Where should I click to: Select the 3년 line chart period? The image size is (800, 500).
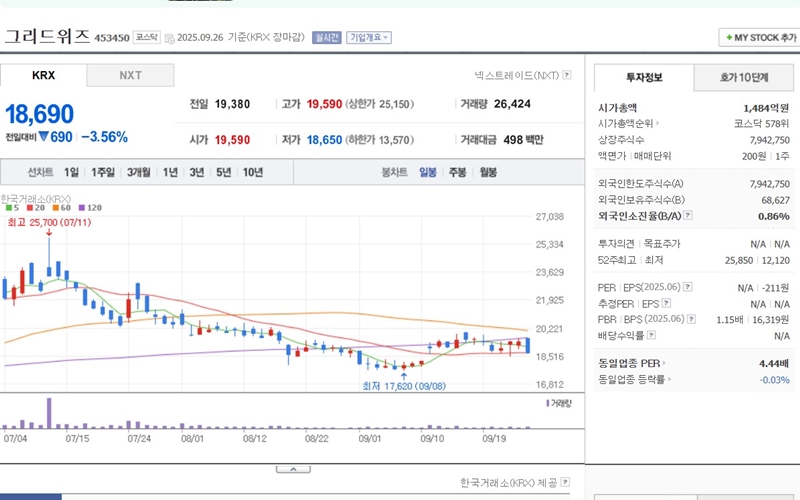[196, 172]
